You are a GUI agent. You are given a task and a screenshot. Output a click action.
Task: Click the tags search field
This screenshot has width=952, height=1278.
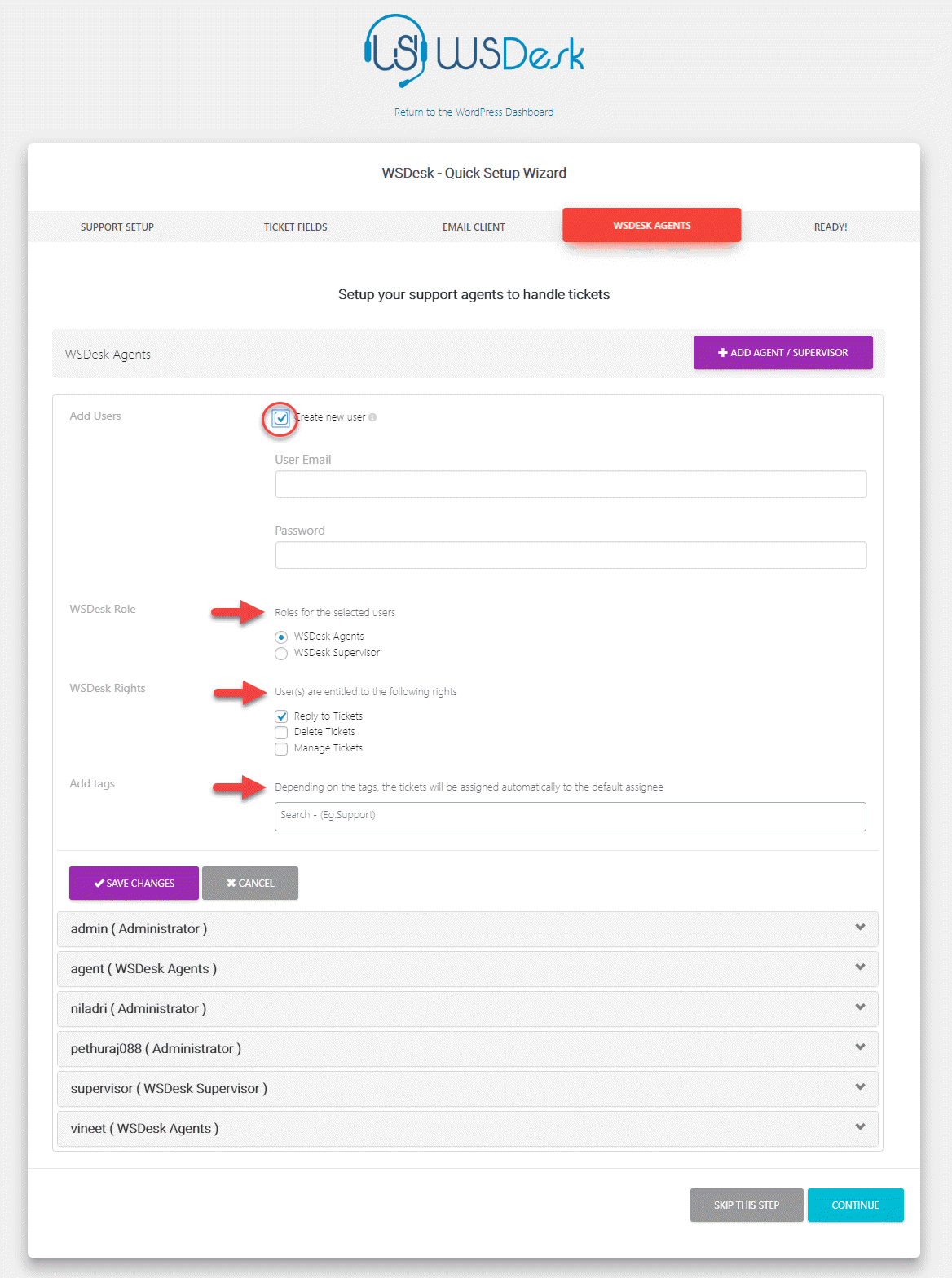pyautogui.click(x=571, y=817)
